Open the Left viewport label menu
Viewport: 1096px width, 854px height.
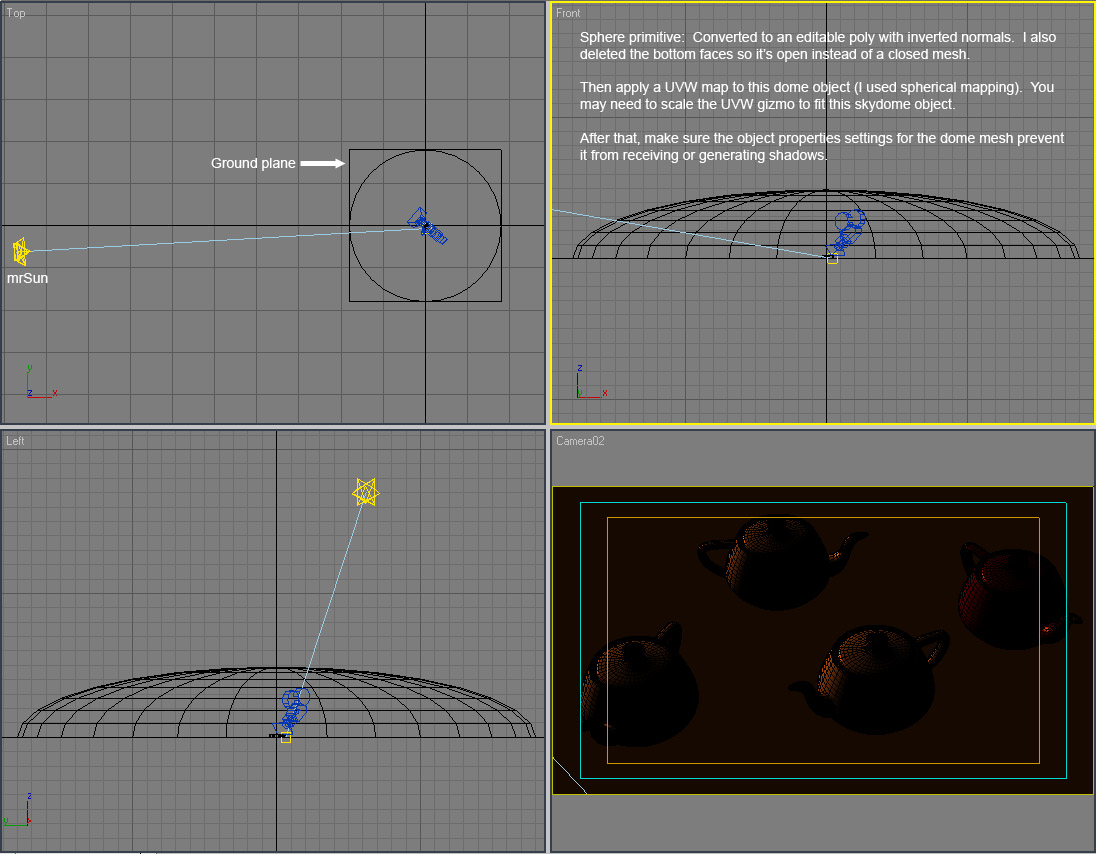click(x=15, y=441)
